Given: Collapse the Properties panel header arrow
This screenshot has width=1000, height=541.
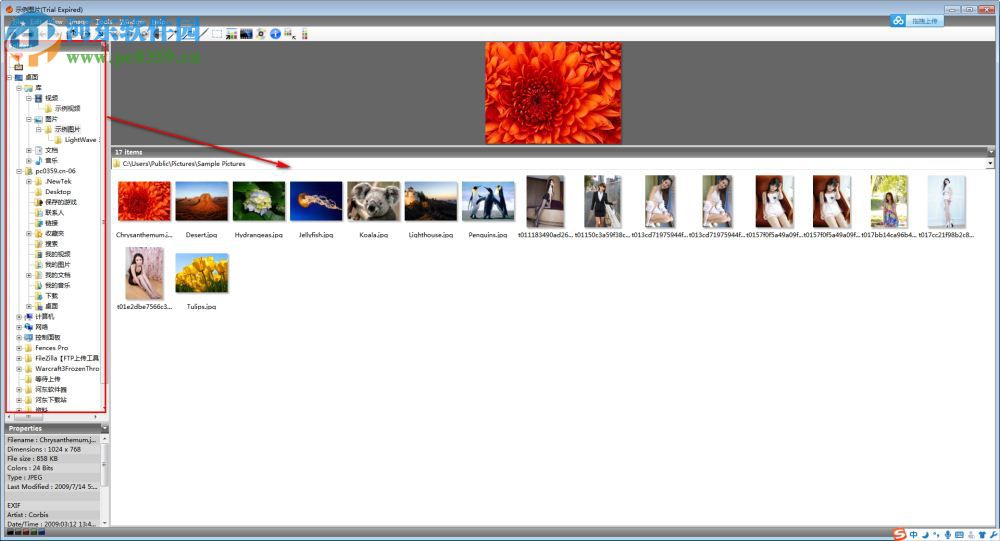Looking at the screenshot, I should pos(105,428).
